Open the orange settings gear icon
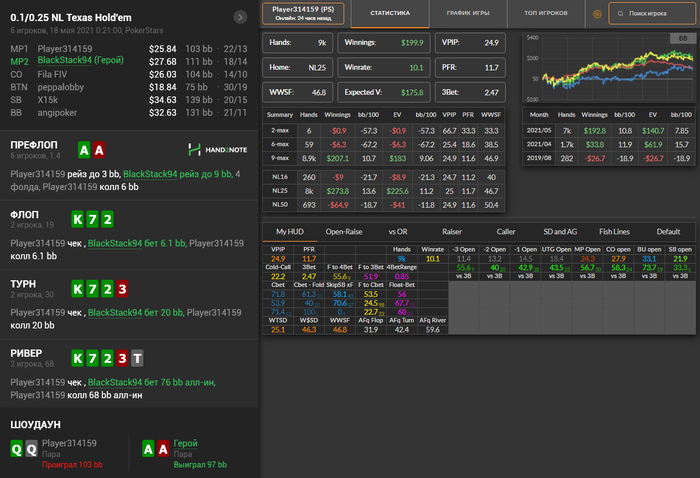 pyautogui.click(x=597, y=14)
